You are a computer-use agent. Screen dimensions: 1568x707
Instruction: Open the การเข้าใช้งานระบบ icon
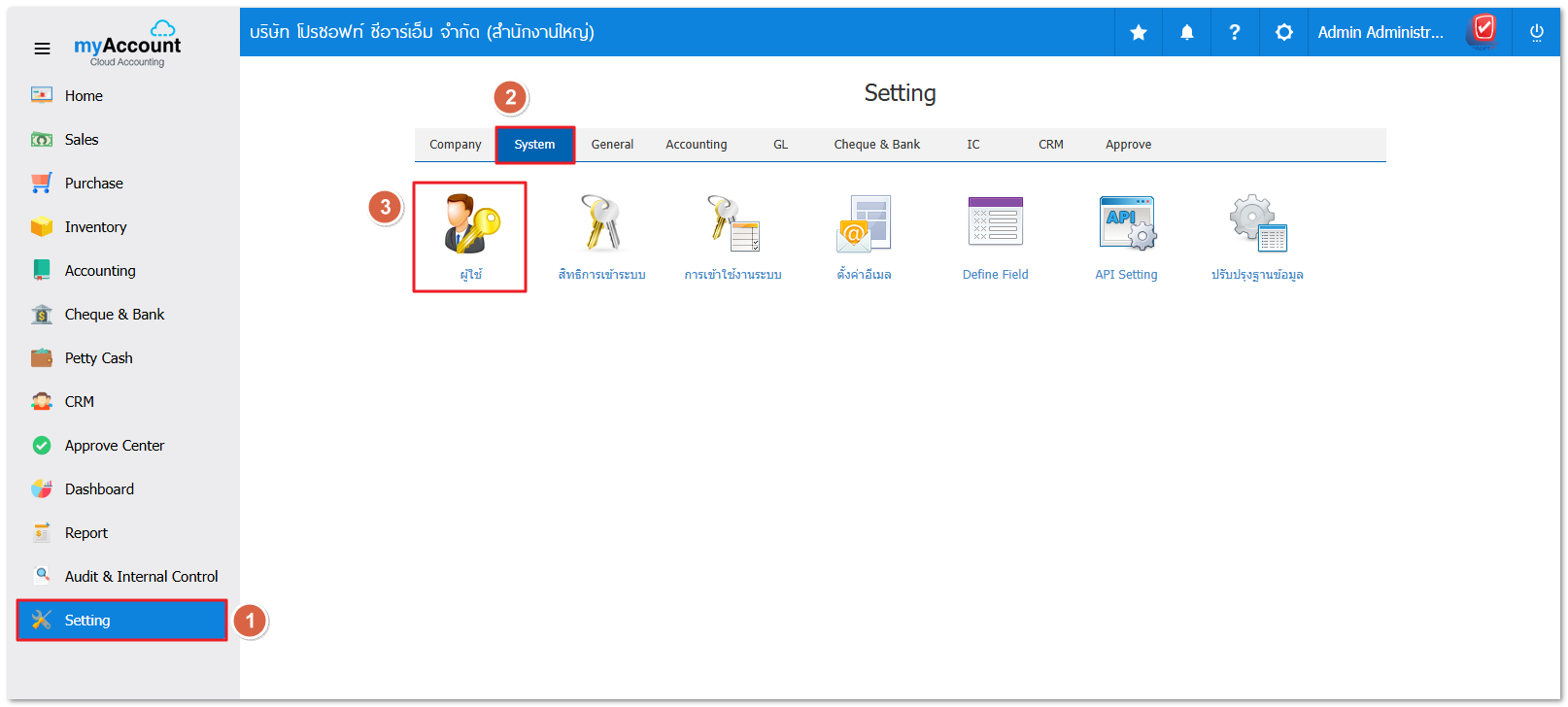pyautogui.click(x=733, y=224)
